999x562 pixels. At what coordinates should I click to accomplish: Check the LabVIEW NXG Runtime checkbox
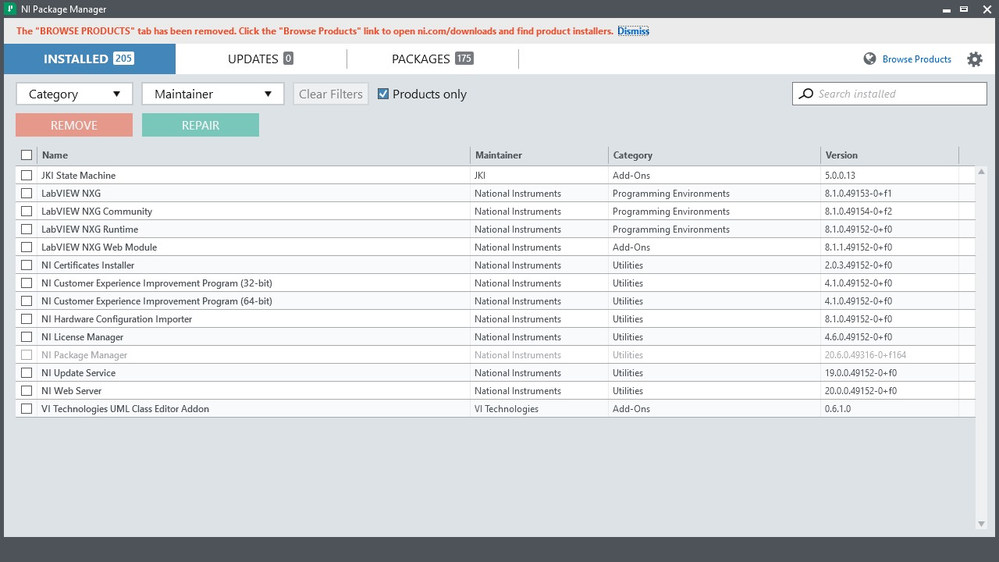(x=26, y=229)
